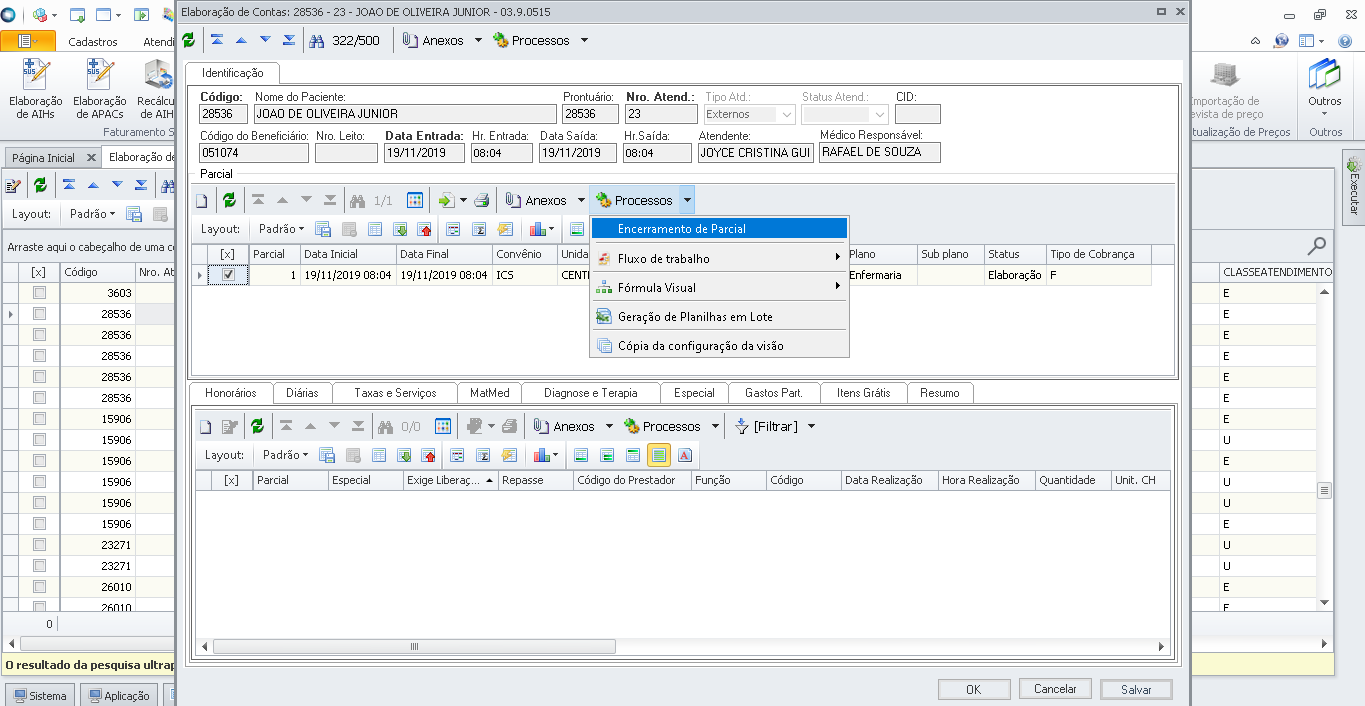Click the Sistema button in status bar
The image size is (1365, 706).
40,696
